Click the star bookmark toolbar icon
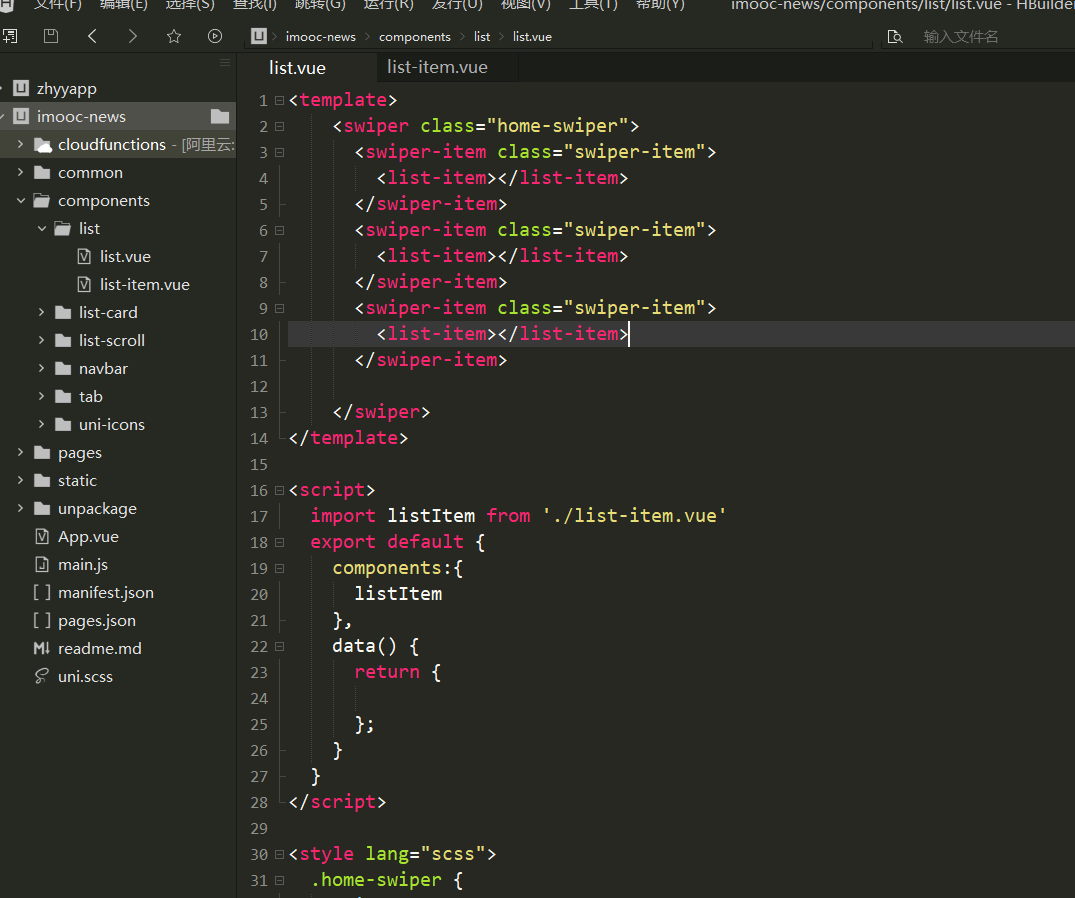The image size is (1075, 898). point(174,36)
